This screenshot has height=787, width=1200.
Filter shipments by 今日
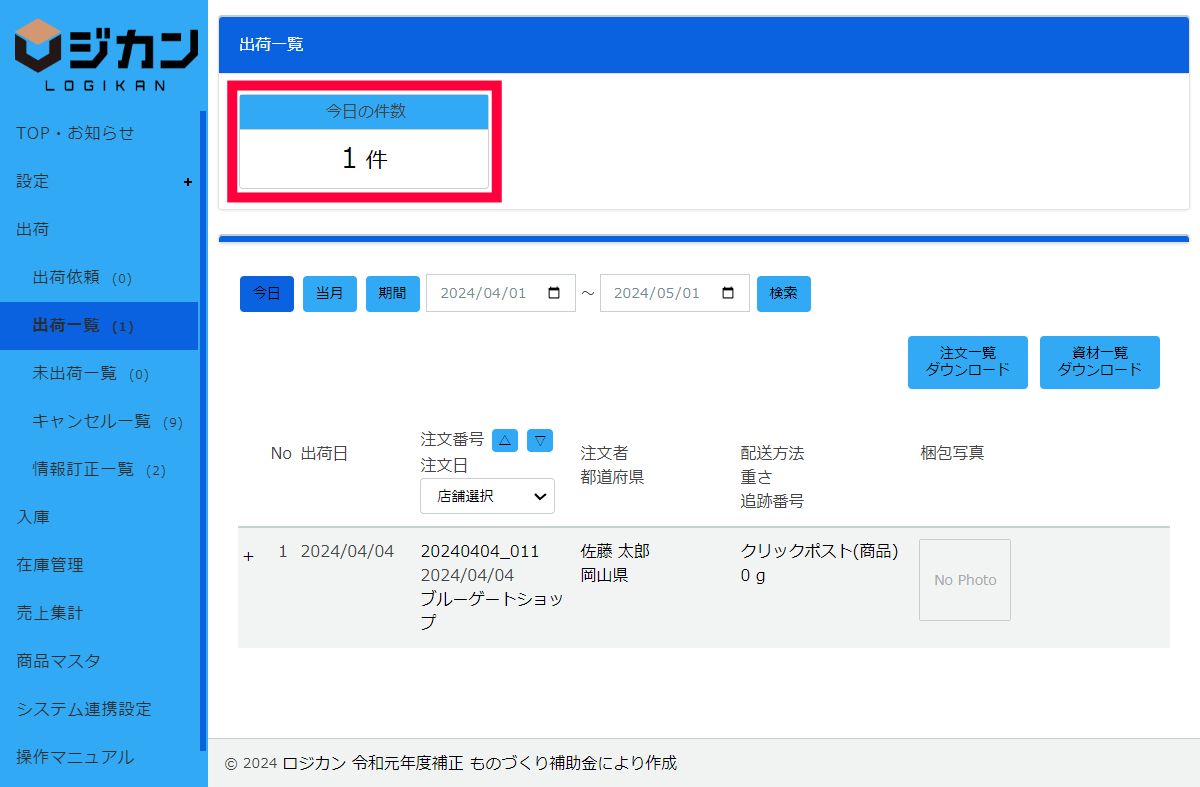click(267, 294)
